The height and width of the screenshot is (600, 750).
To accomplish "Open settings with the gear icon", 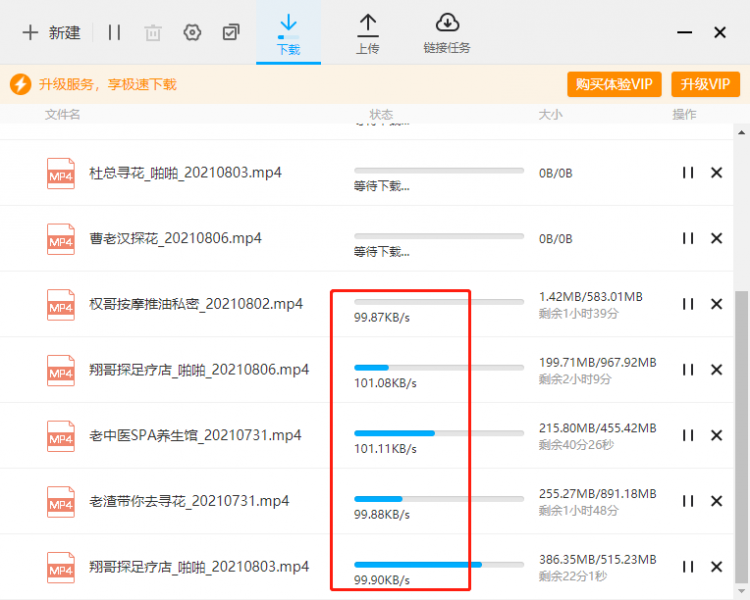I will (x=192, y=32).
